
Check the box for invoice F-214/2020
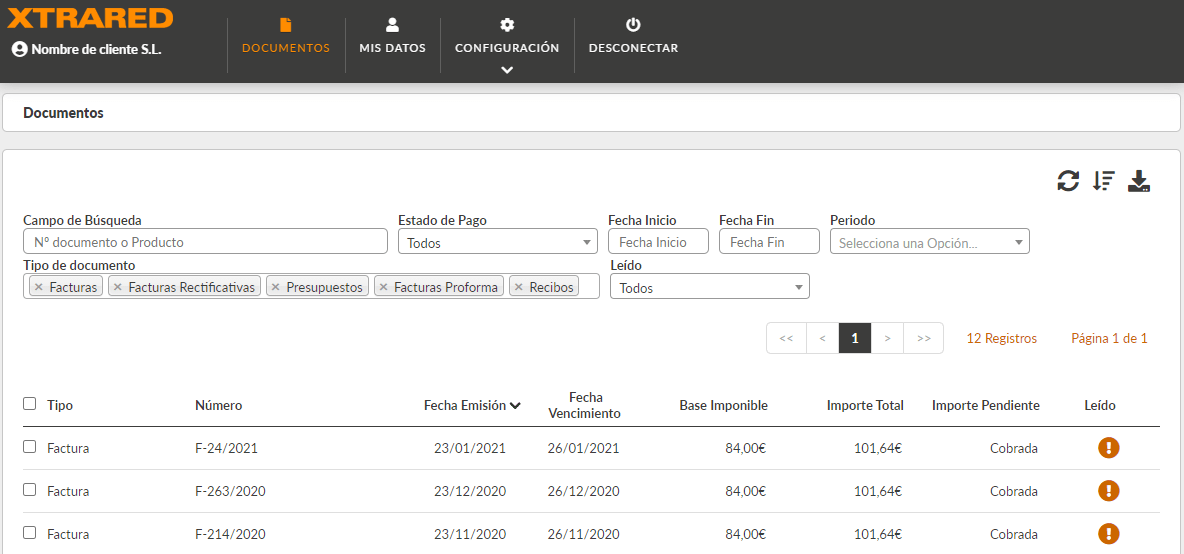coord(29,533)
